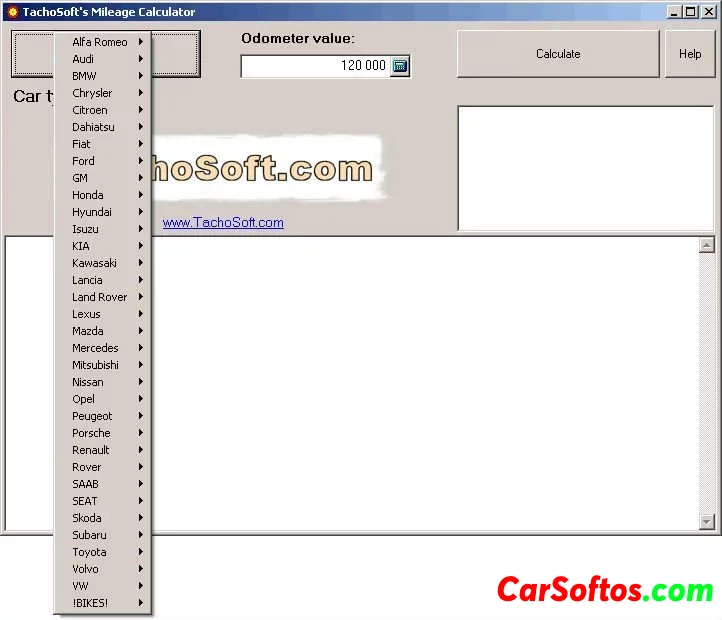
Task: Expand the Land Rover submenu arrow
Action: pos(141,297)
